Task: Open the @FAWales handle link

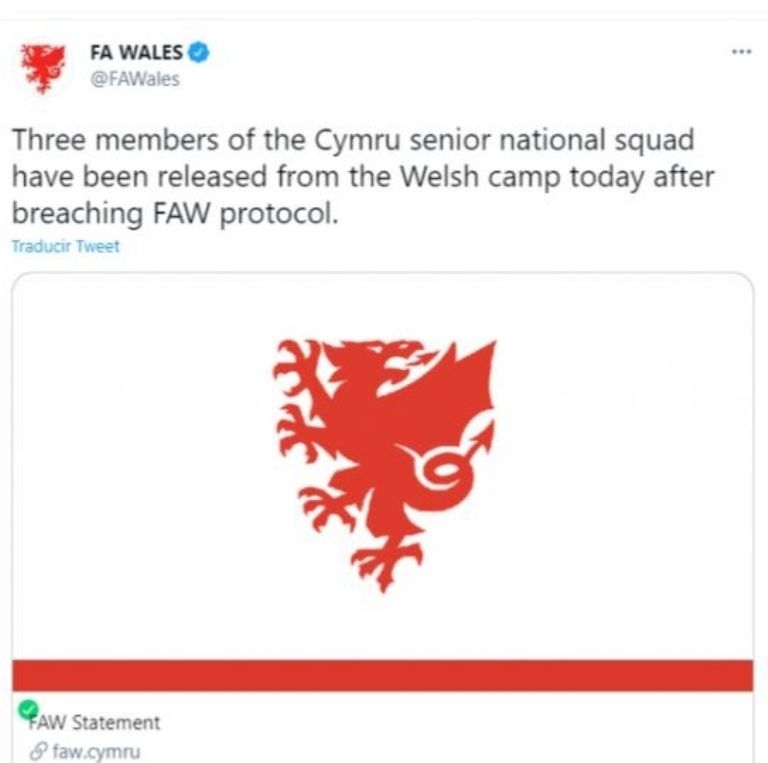Action: (135, 79)
